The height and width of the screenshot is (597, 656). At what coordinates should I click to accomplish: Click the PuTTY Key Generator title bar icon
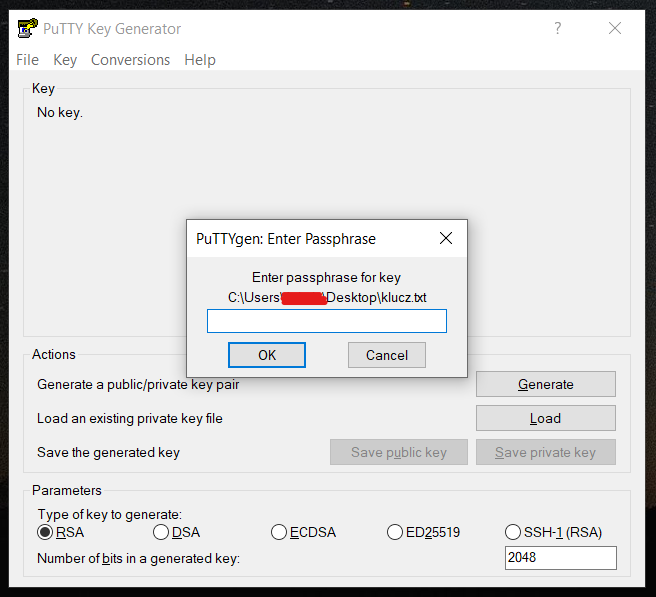pyautogui.click(x=27, y=29)
